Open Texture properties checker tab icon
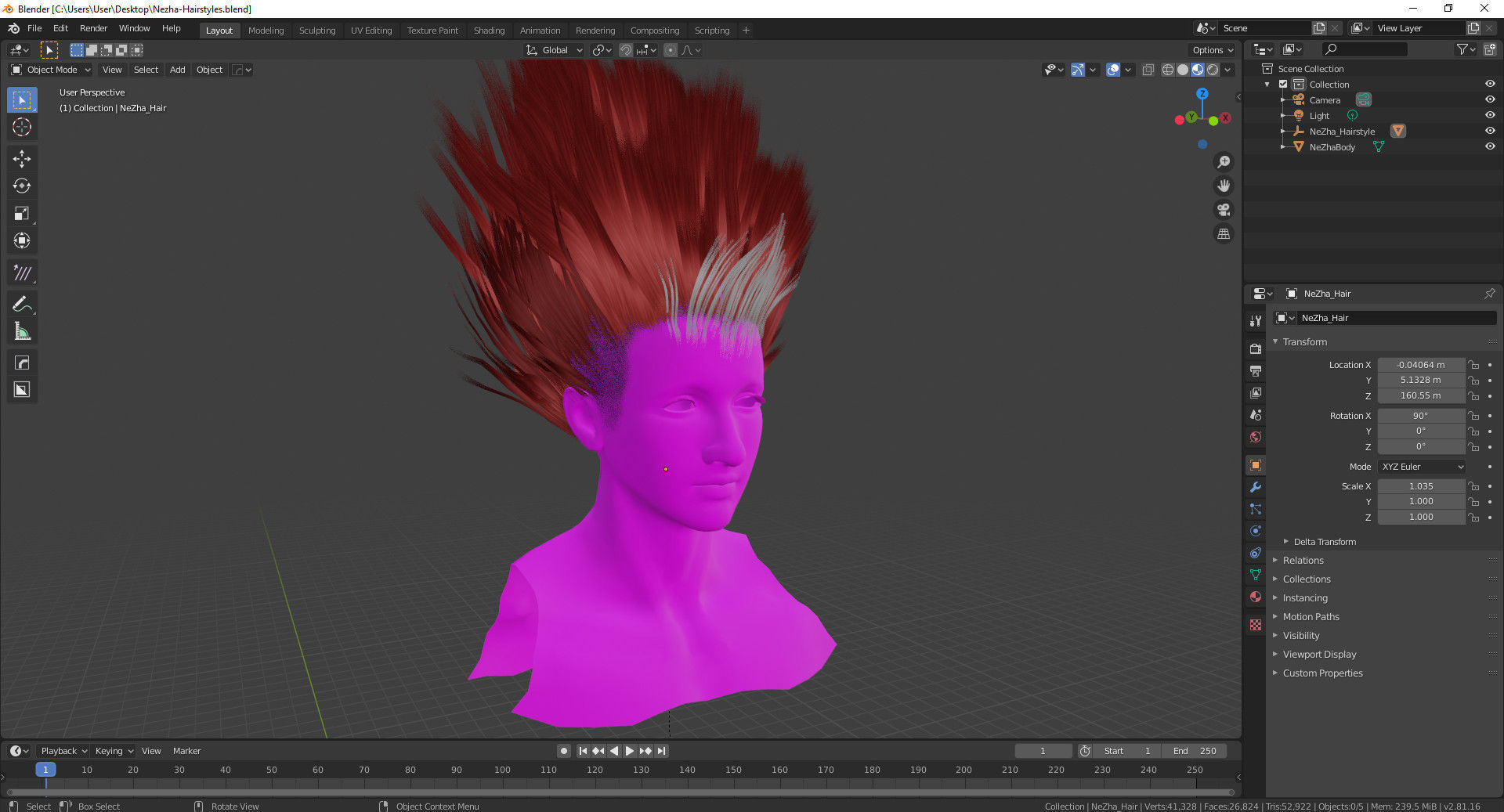 pyautogui.click(x=1256, y=625)
